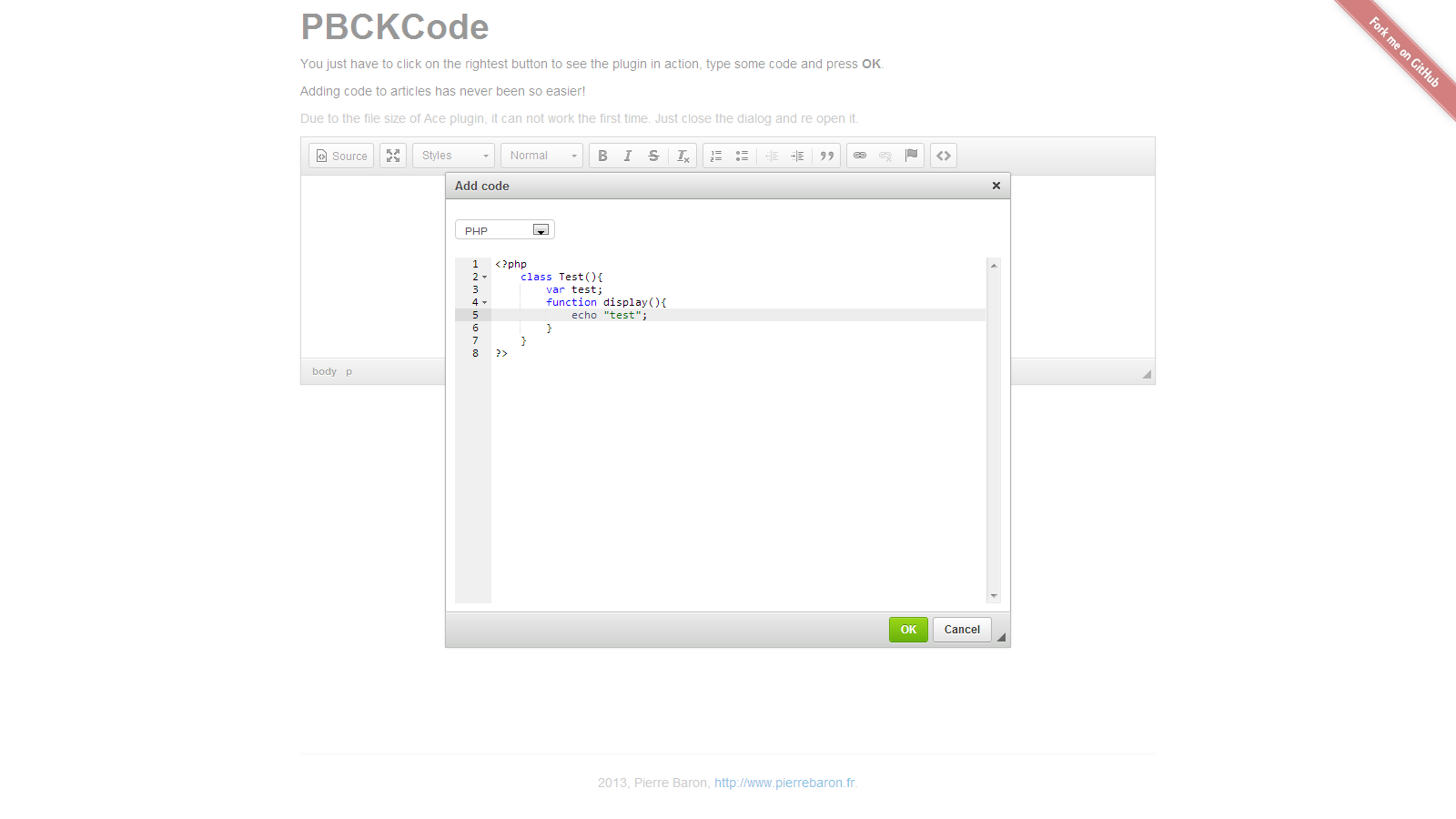The width and height of the screenshot is (1456, 819).
Task: Click the Unlink icon
Action: click(885, 156)
